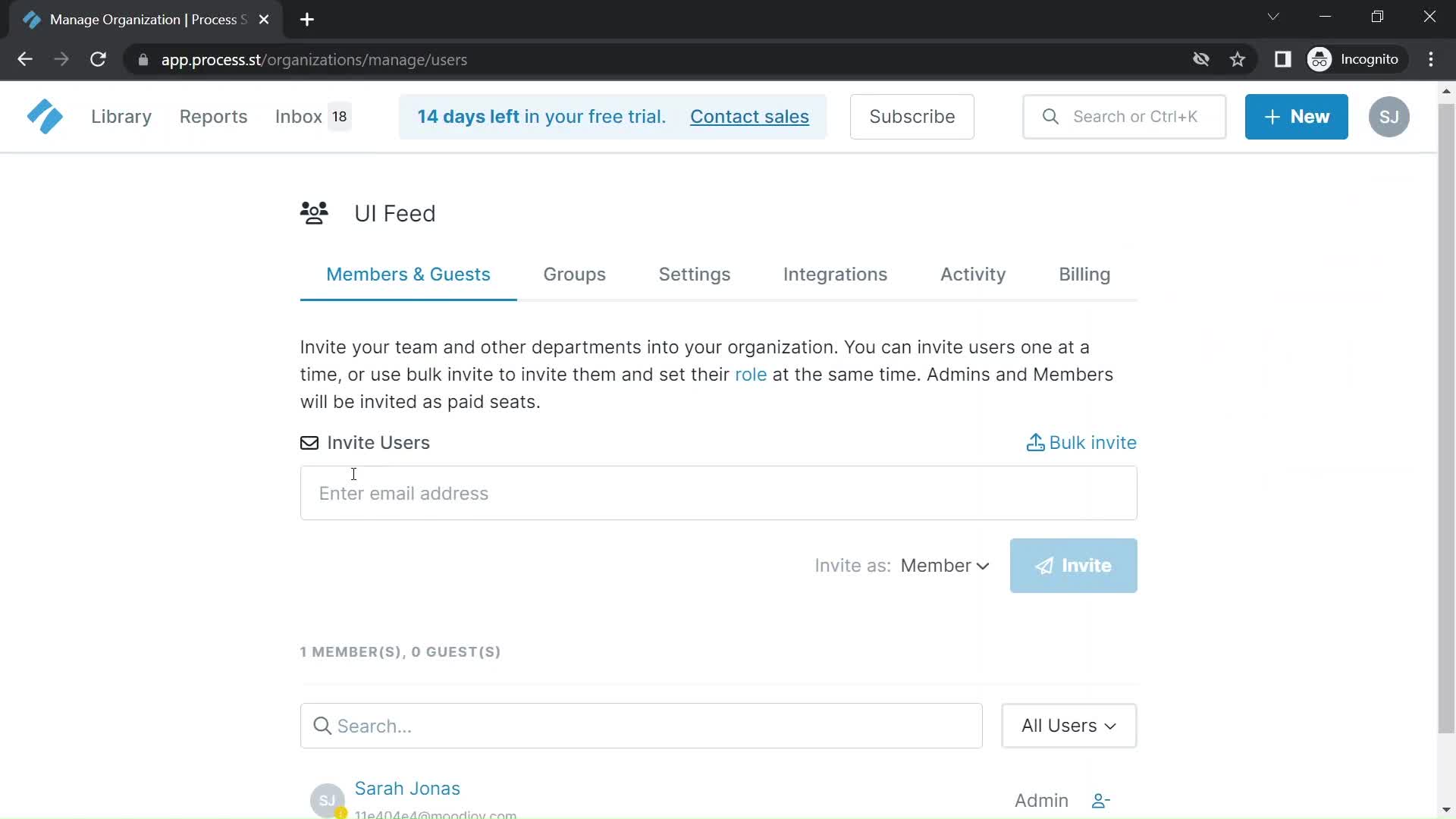The width and height of the screenshot is (1456, 819).
Task: Click the Process Street logo icon
Action: click(44, 116)
